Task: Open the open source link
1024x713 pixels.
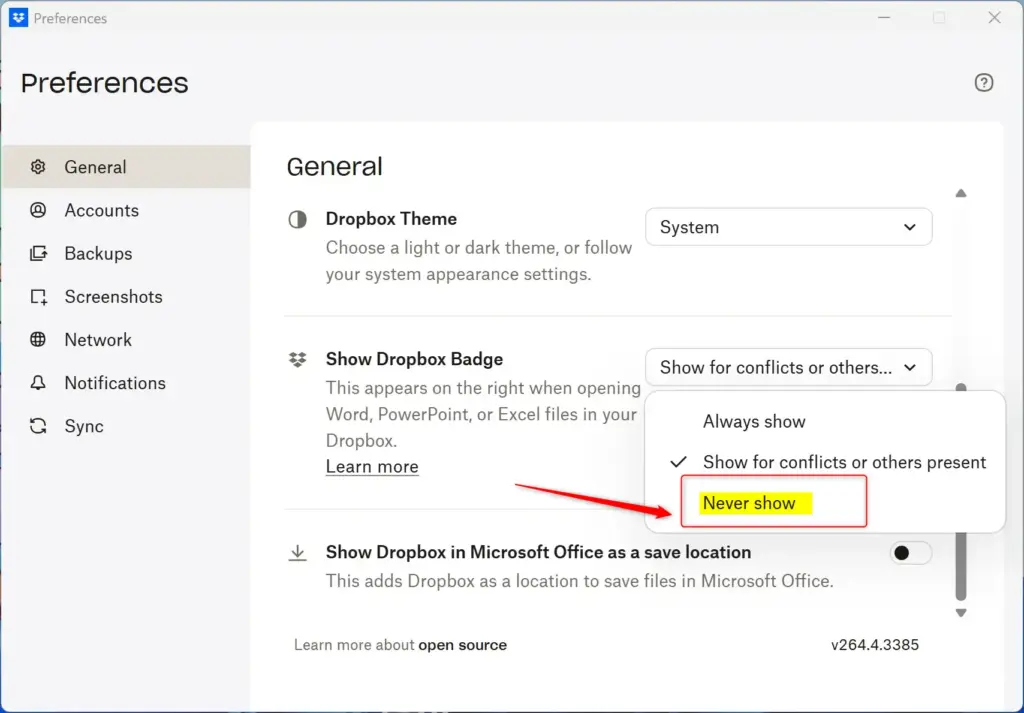Action: pyautogui.click(x=462, y=645)
